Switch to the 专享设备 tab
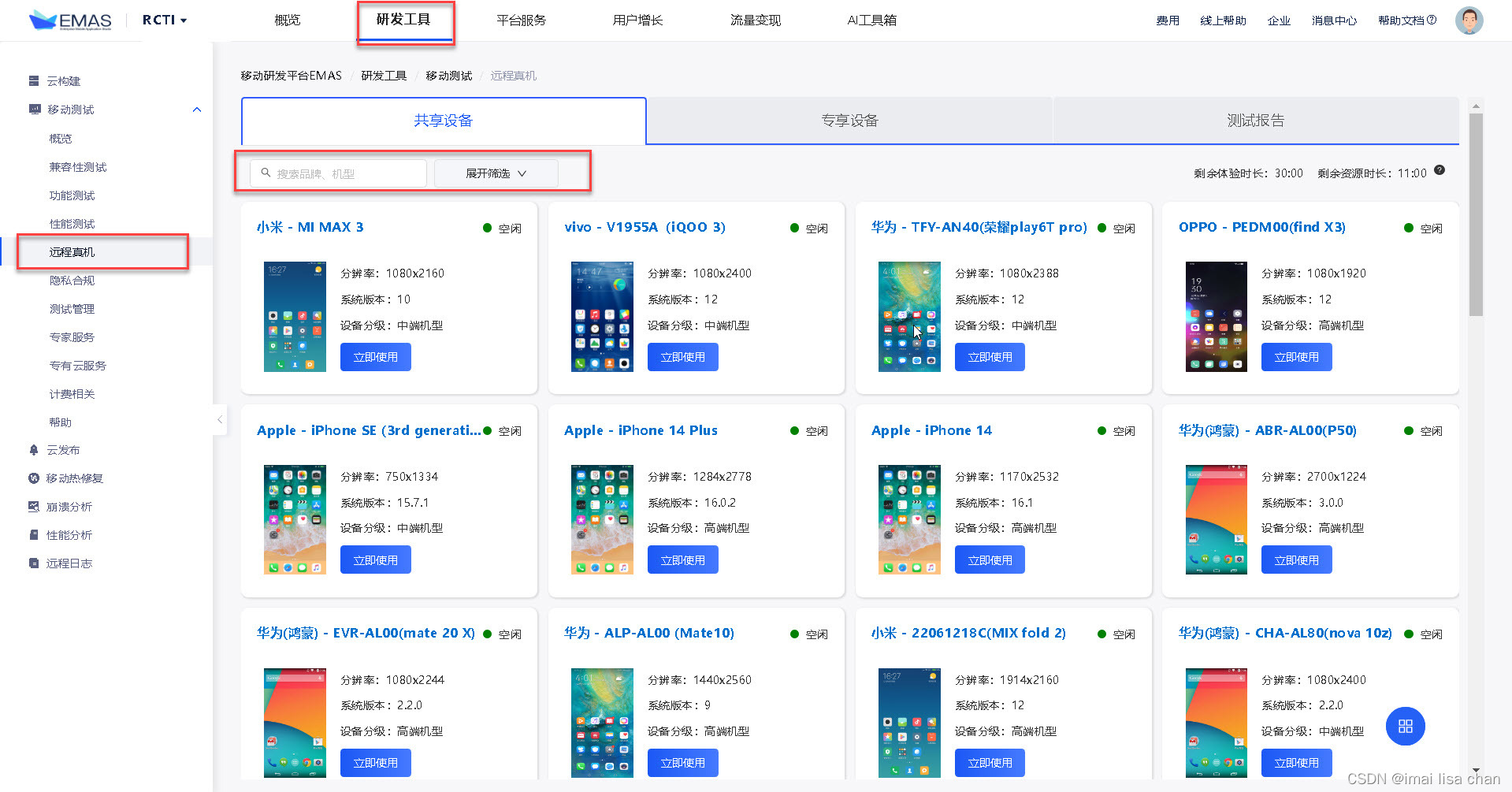 (x=849, y=121)
